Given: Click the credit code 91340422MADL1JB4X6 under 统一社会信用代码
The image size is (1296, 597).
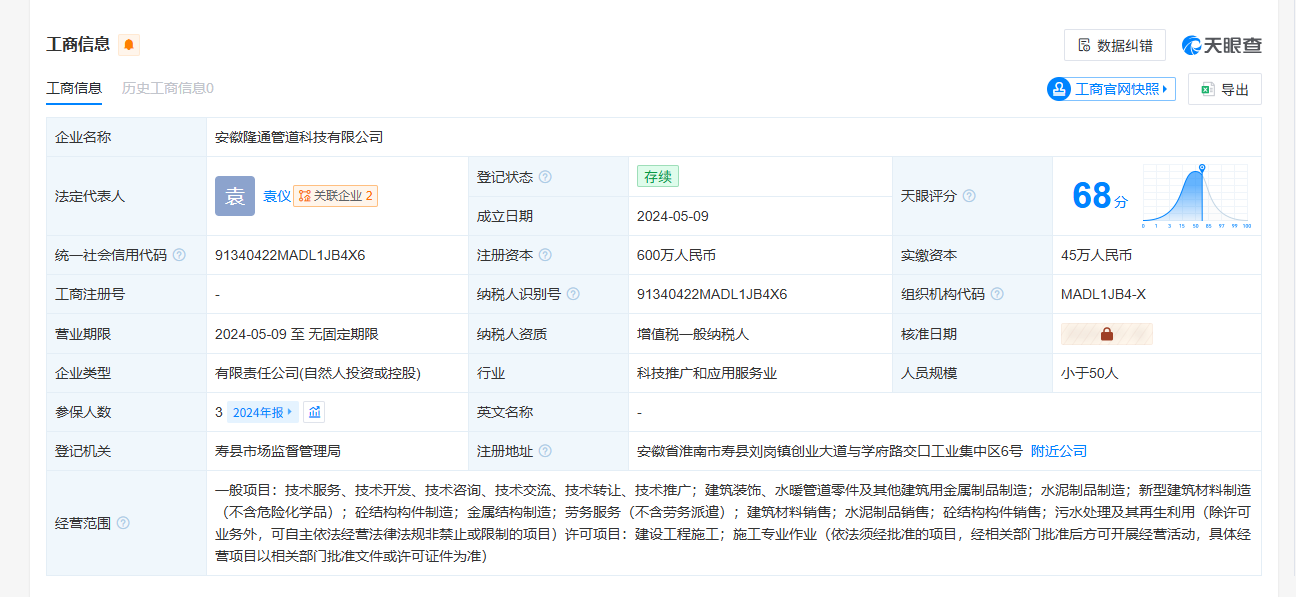Looking at the screenshot, I should pyautogui.click(x=290, y=255).
